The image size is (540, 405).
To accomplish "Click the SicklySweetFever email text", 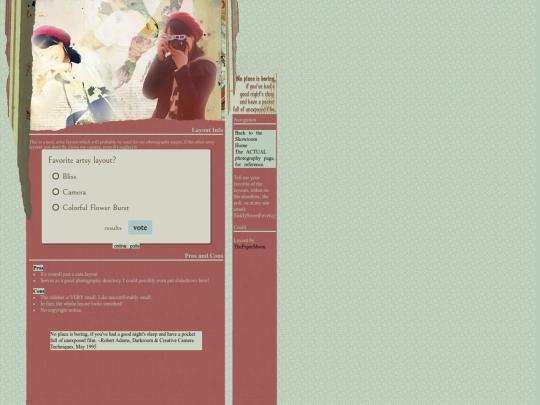I will point(255,216).
